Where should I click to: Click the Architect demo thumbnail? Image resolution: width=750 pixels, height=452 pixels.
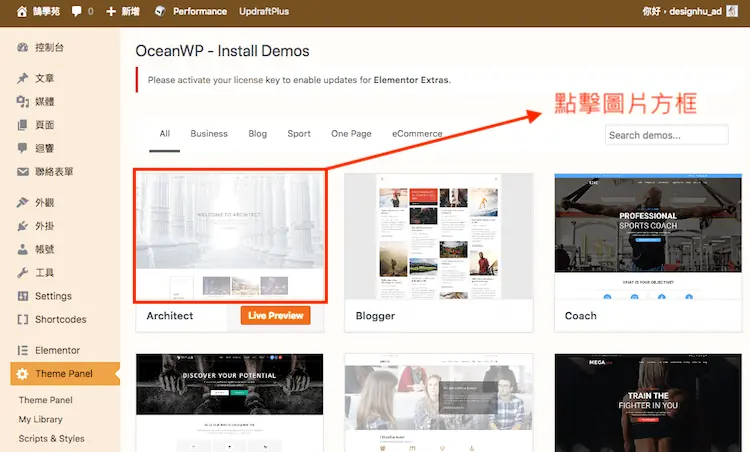[230, 236]
